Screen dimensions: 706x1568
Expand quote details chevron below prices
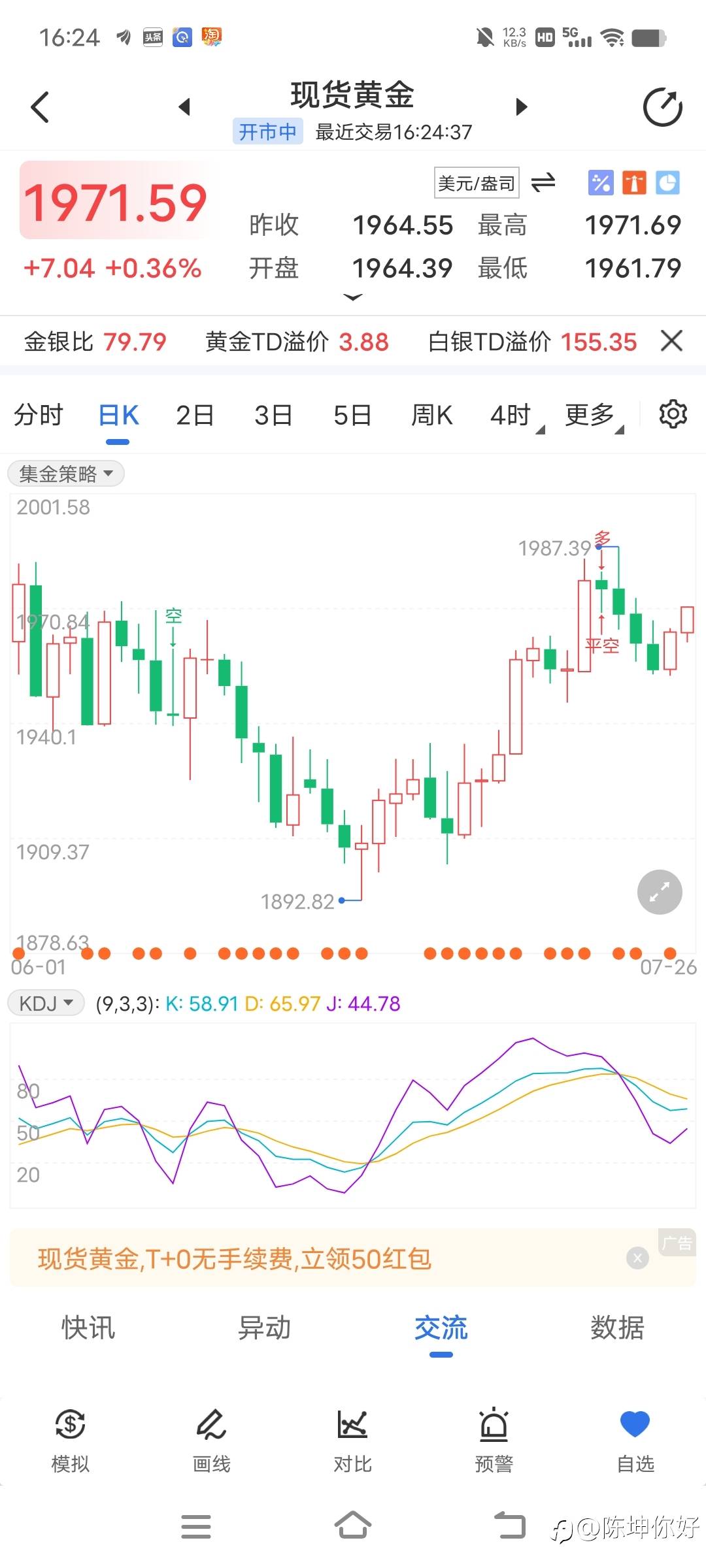coord(353,297)
